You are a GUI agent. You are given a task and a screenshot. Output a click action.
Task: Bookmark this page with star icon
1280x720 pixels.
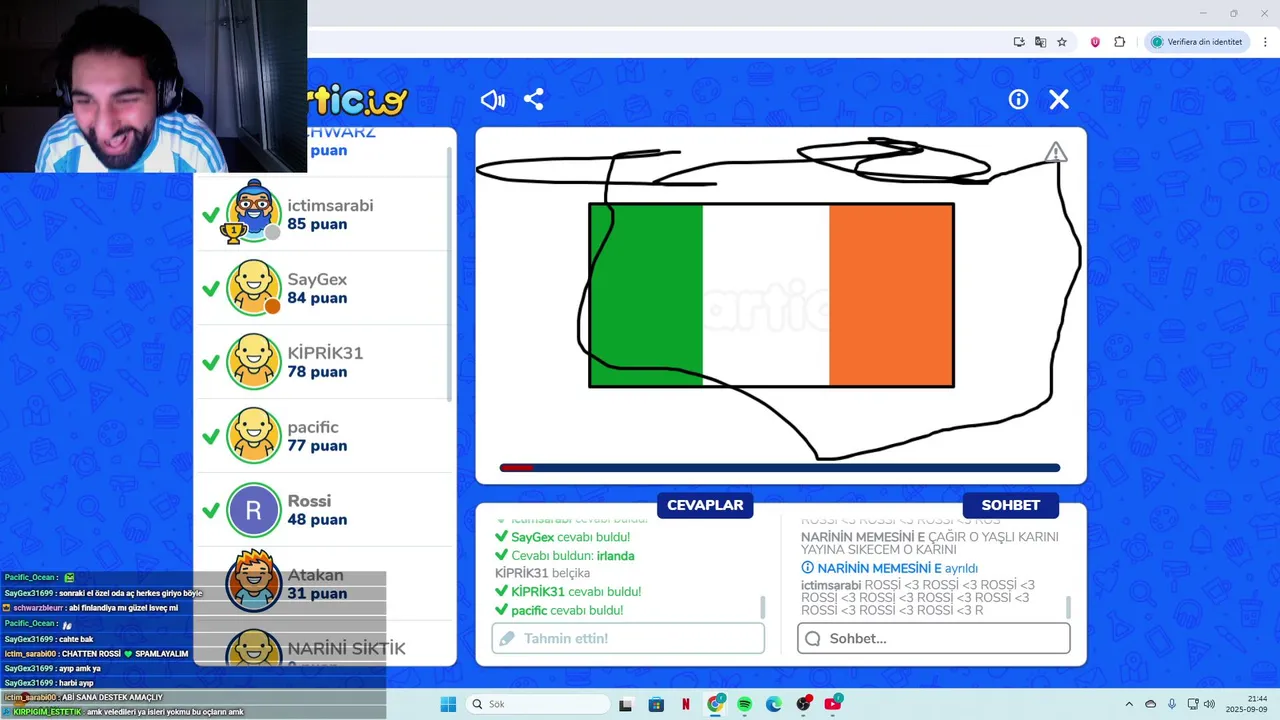1062,42
